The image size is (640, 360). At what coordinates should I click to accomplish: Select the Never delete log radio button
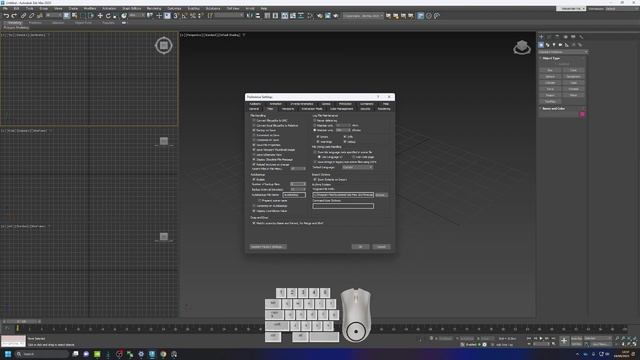coord(315,120)
